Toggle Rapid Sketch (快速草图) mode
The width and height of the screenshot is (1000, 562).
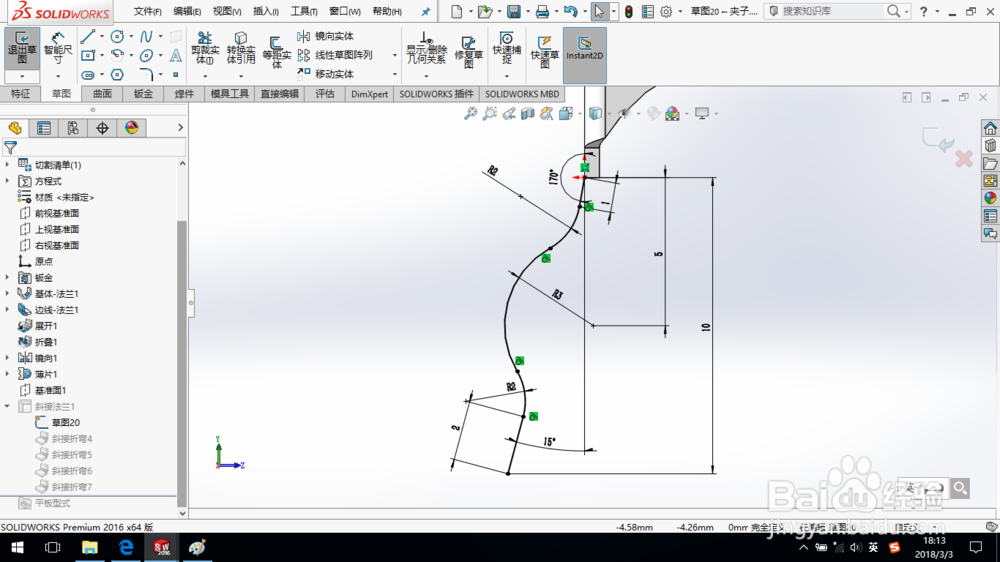[x=545, y=51]
